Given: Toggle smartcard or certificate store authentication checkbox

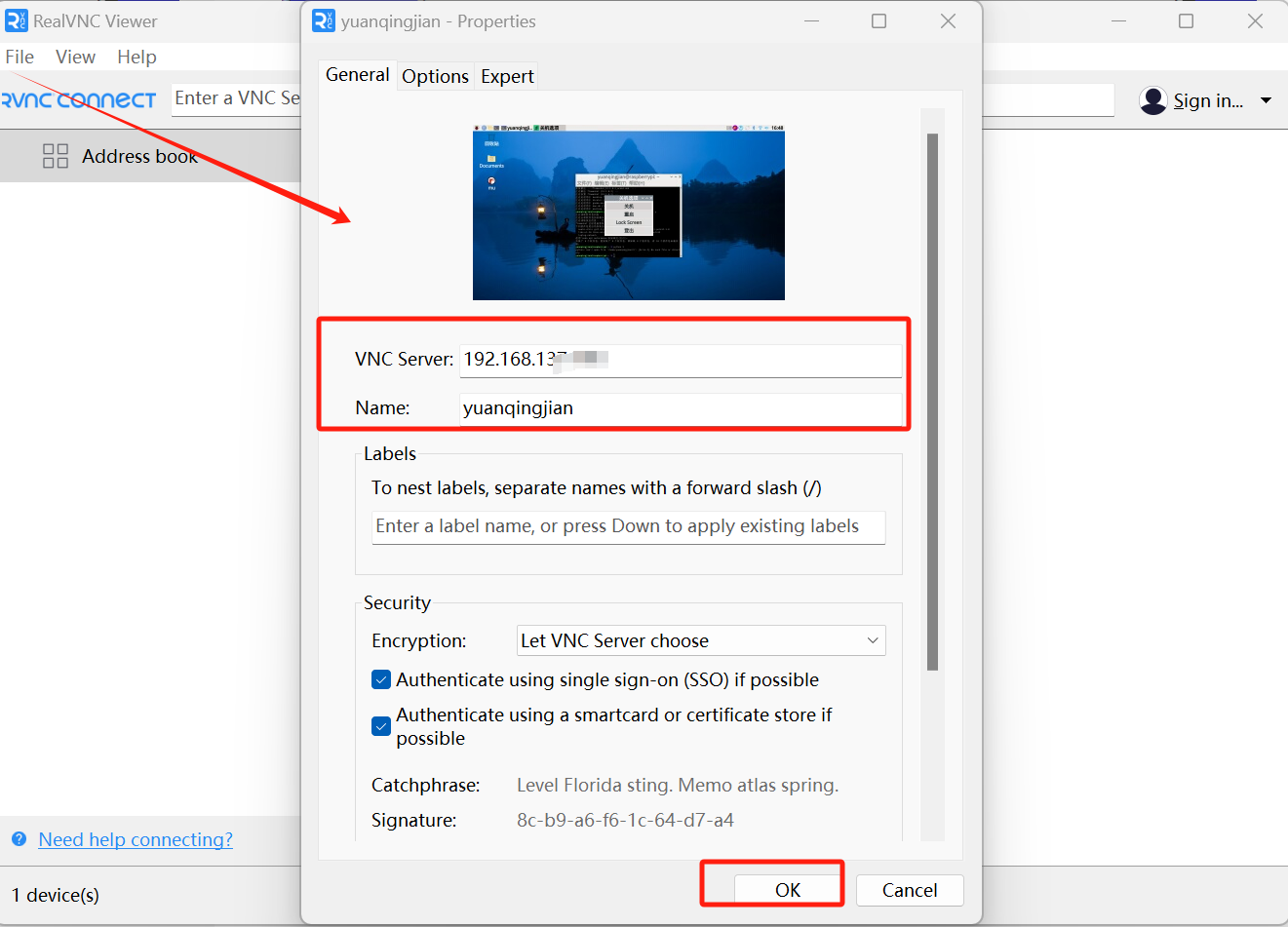Looking at the screenshot, I should (x=382, y=726).
